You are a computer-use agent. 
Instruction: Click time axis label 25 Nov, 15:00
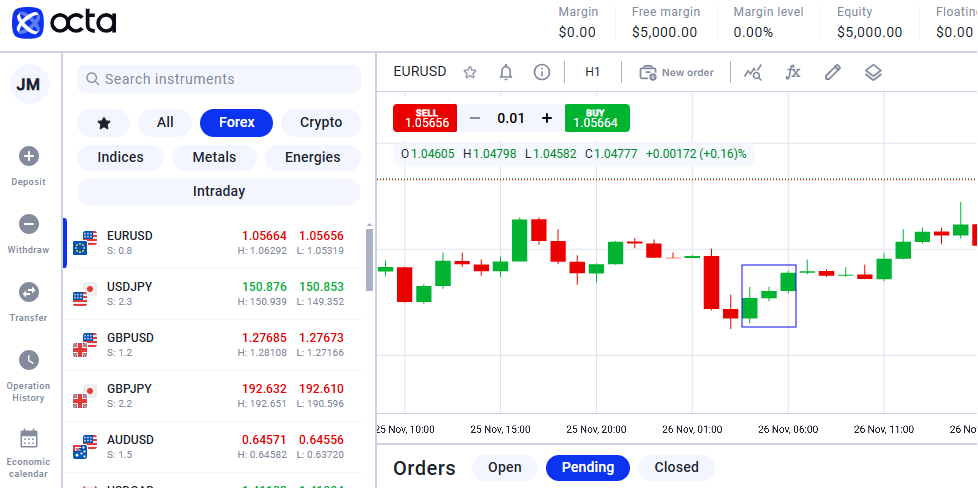(x=500, y=429)
